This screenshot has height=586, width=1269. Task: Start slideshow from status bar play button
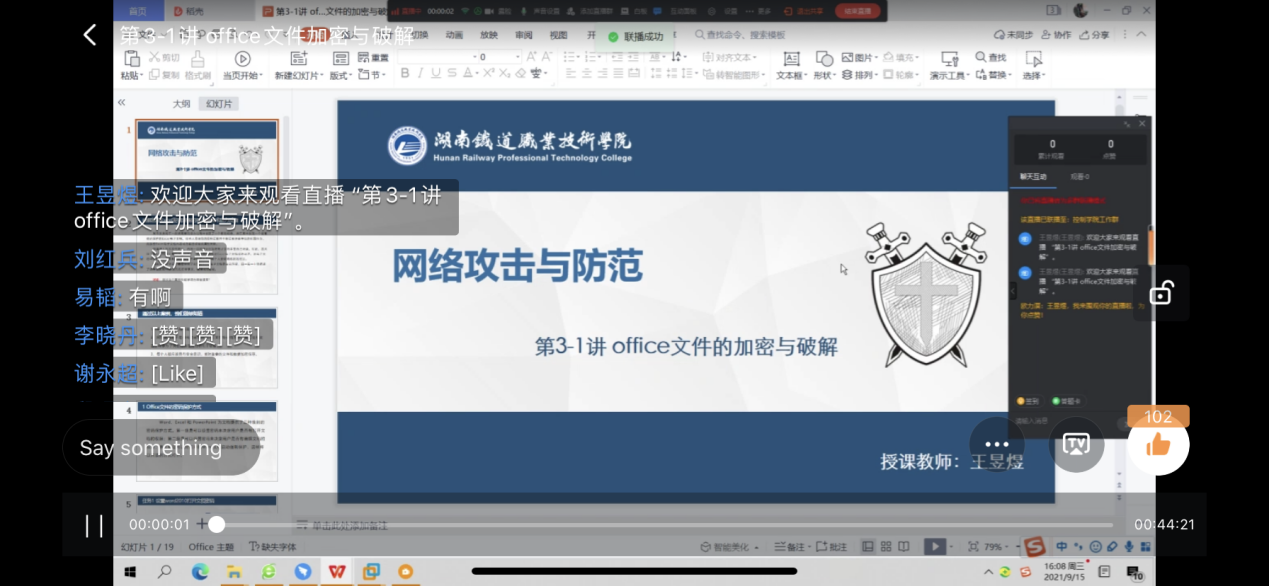coord(933,547)
